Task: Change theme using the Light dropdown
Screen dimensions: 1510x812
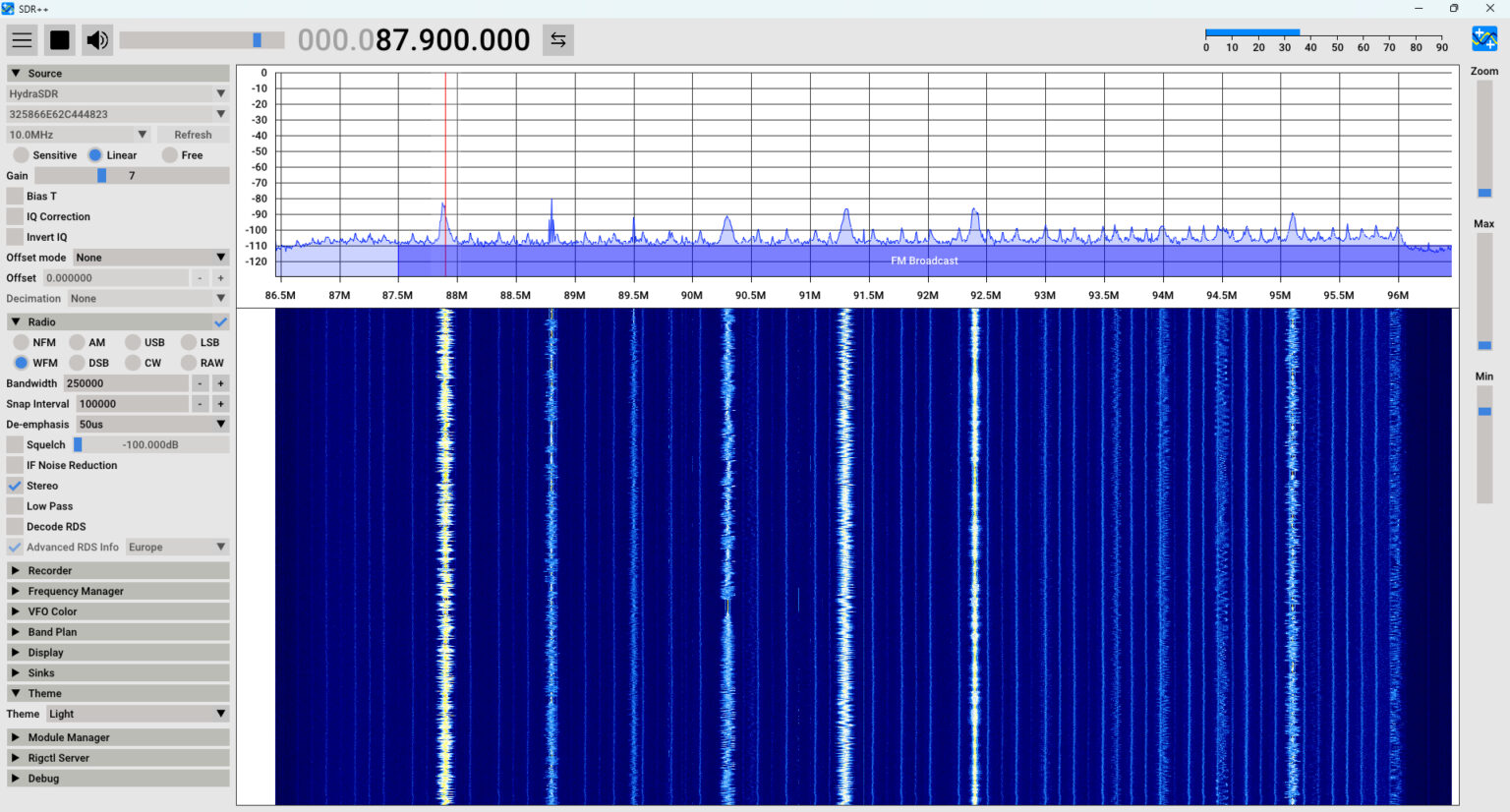Action: (x=137, y=714)
